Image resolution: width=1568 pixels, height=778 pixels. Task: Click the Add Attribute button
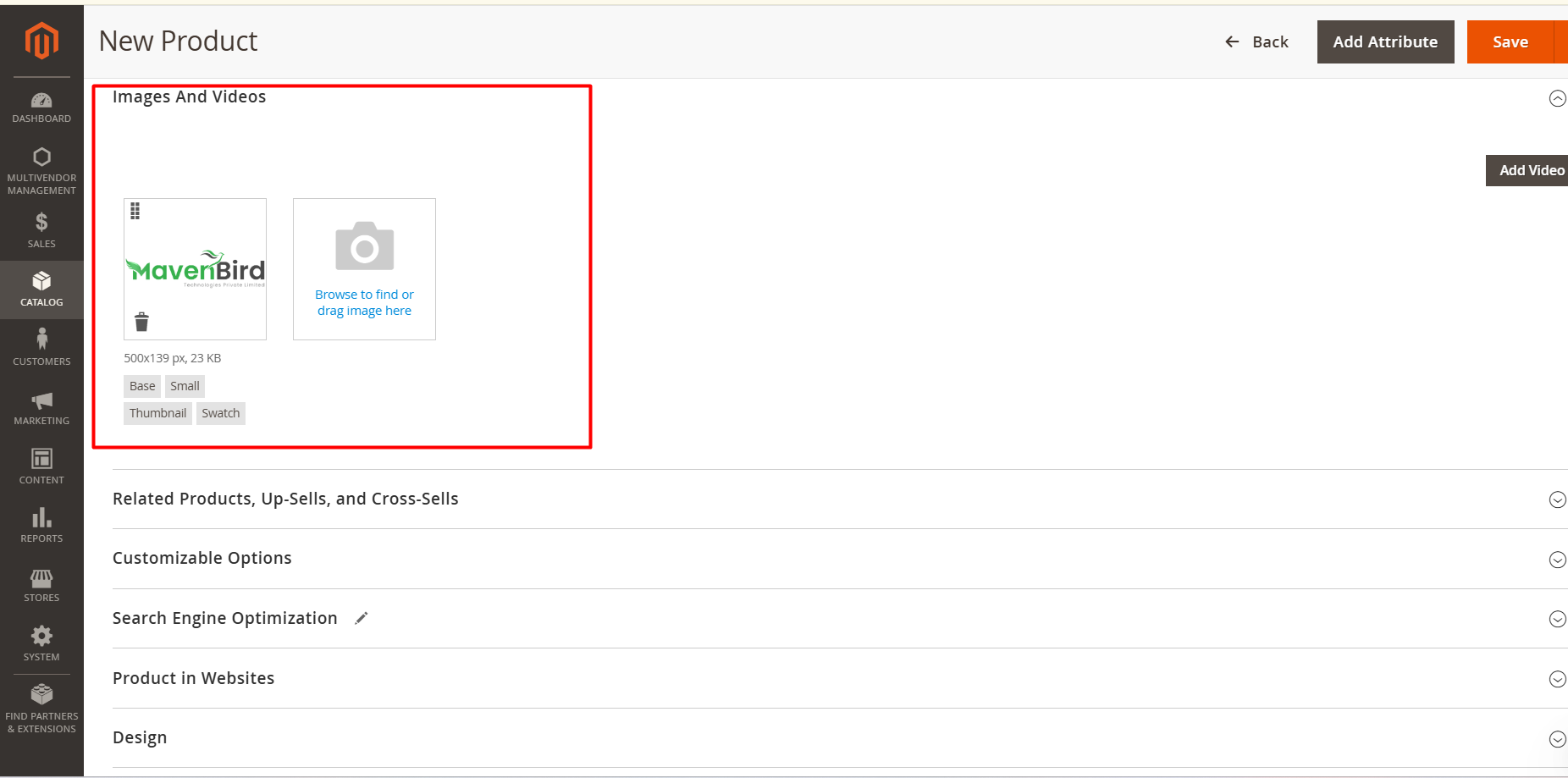point(1385,41)
